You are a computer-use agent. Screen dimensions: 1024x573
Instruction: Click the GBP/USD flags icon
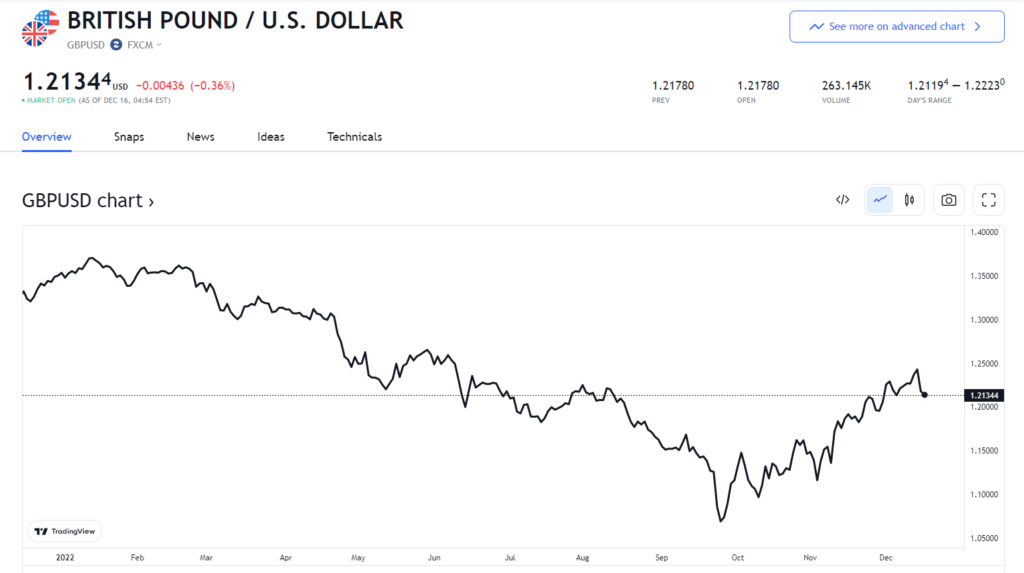point(40,27)
